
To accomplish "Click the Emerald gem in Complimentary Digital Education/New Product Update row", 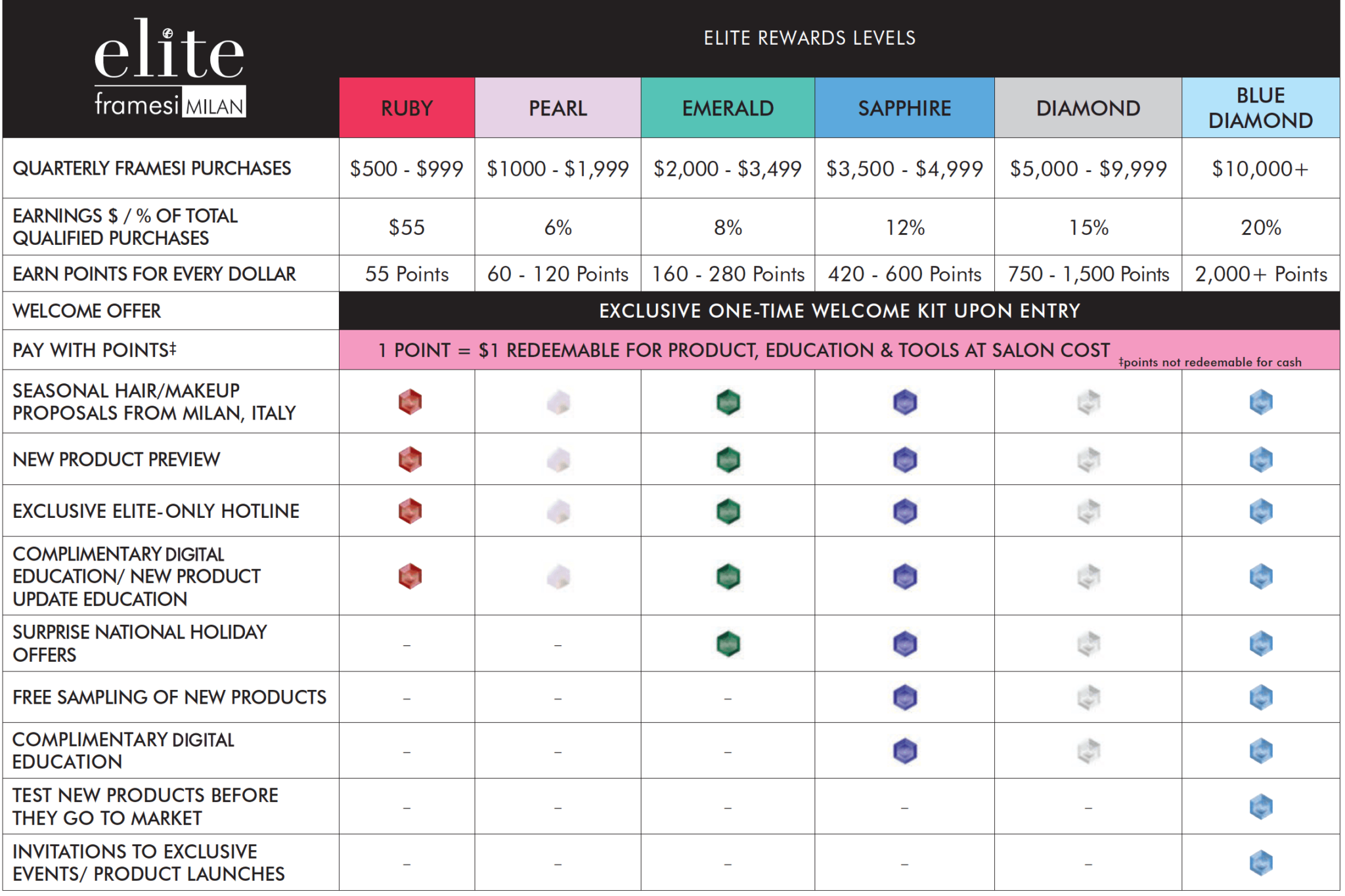I will (728, 576).
